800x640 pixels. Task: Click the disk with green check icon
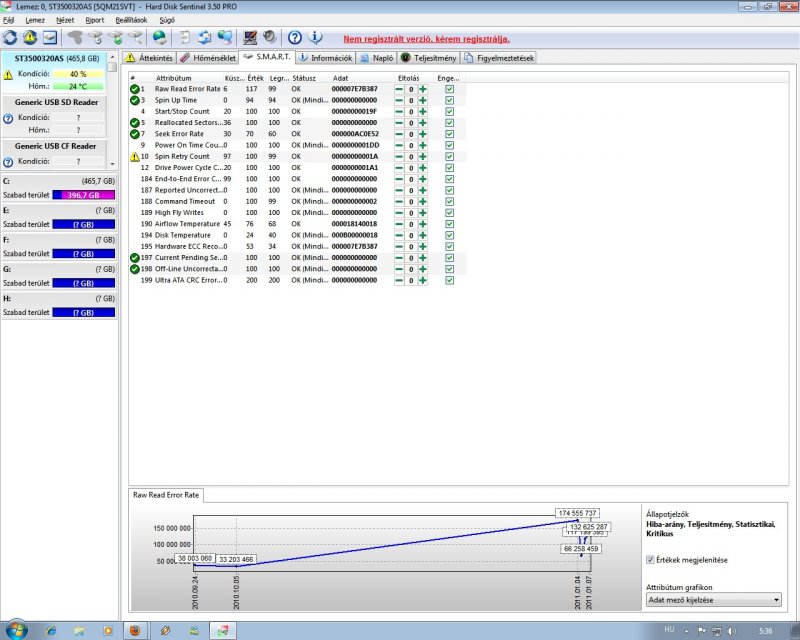(115, 37)
